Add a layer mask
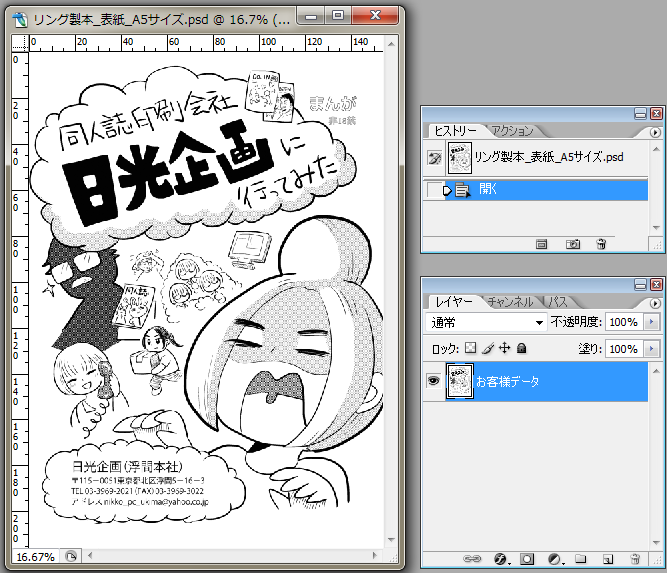Viewport: 667px width, 573px height. pyautogui.click(x=527, y=559)
